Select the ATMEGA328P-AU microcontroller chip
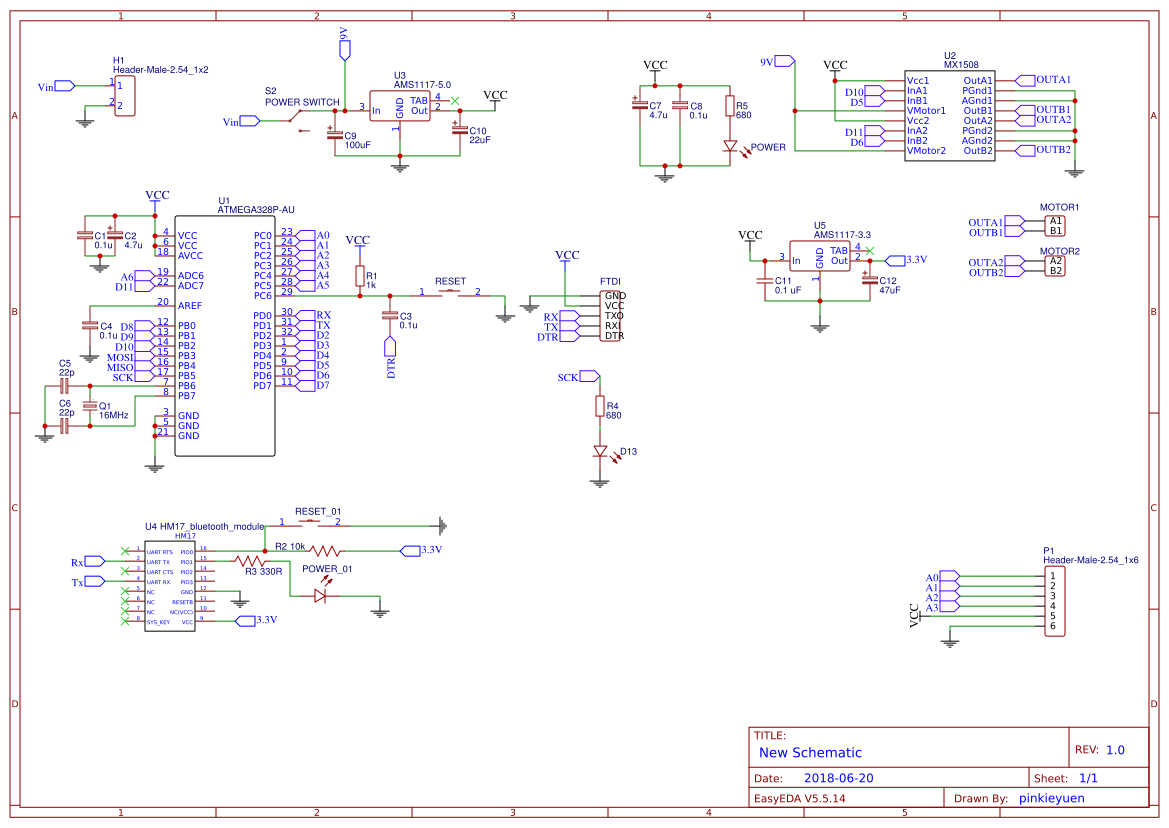This screenshot has height=828, width=1169. tap(225, 336)
